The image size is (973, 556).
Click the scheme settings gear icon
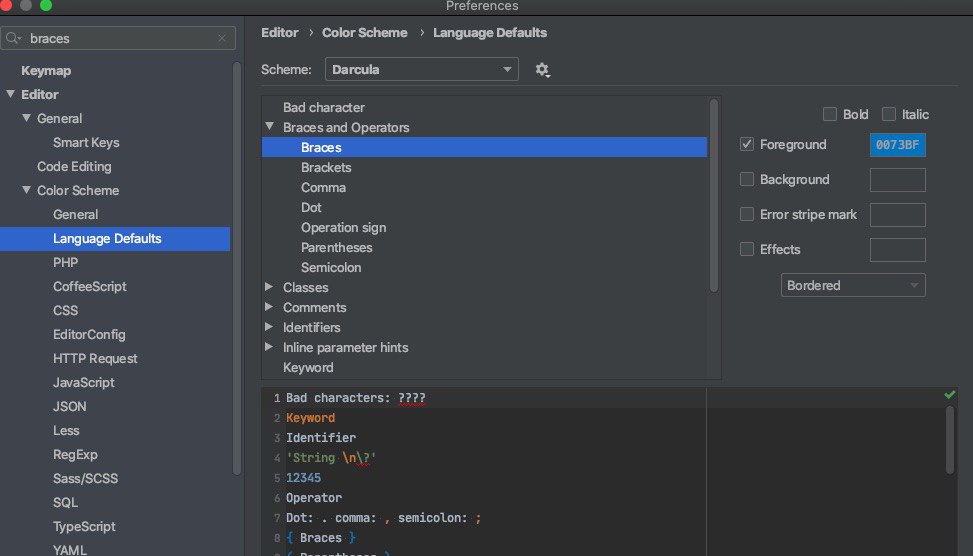(x=542, y=70)
